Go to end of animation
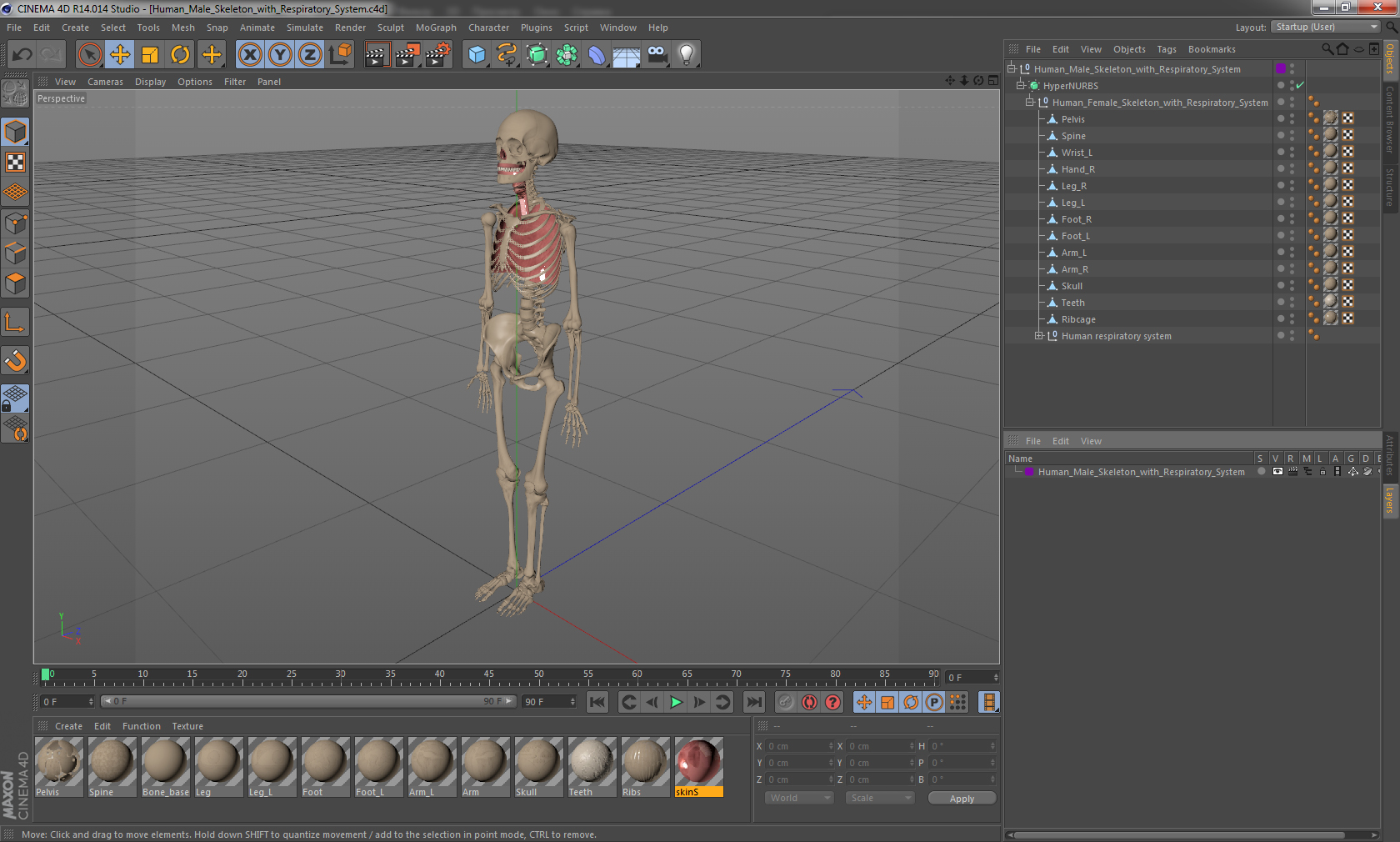The width and height of the screenshot is (1400, 842). tap(753, 702)
